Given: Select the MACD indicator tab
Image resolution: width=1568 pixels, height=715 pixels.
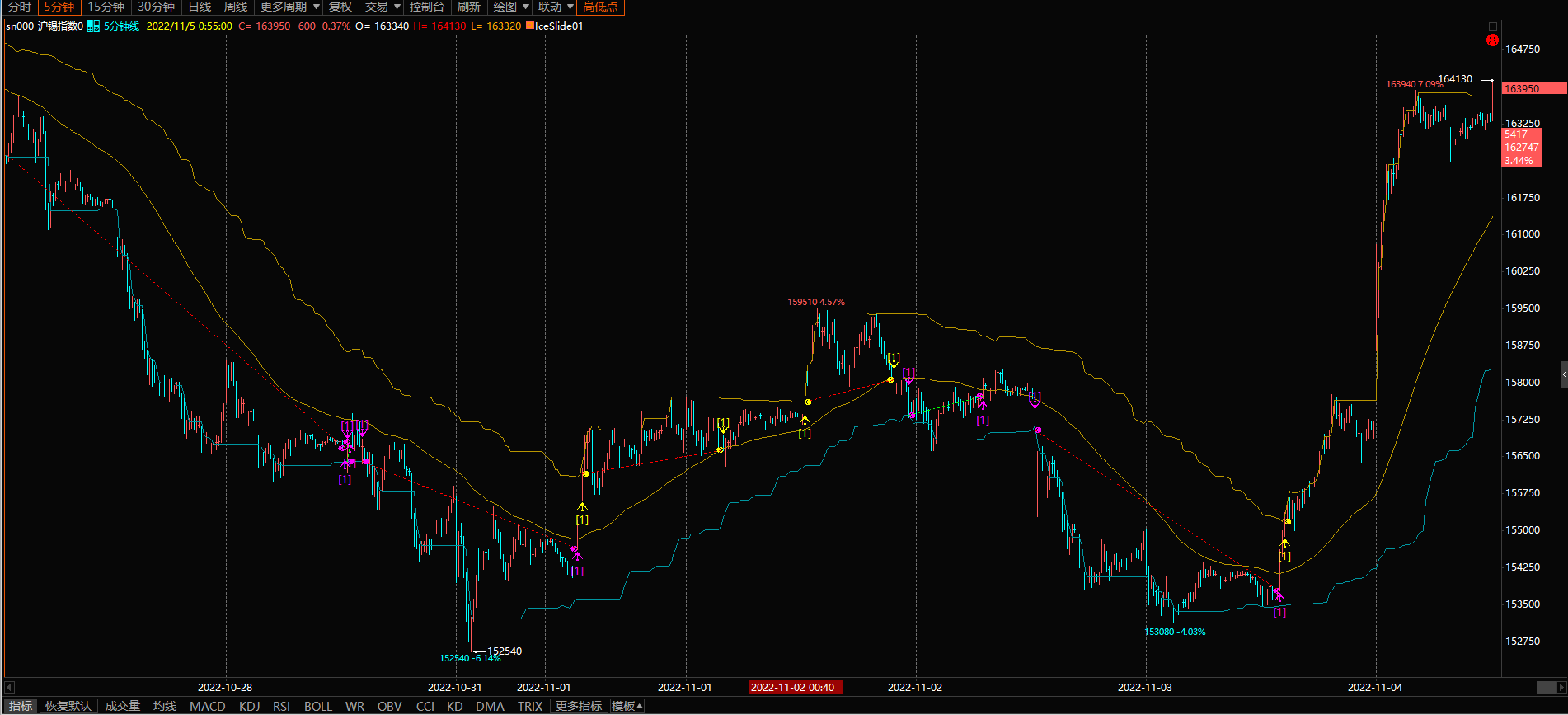Looking at the screenshot, I should (207, 706).
